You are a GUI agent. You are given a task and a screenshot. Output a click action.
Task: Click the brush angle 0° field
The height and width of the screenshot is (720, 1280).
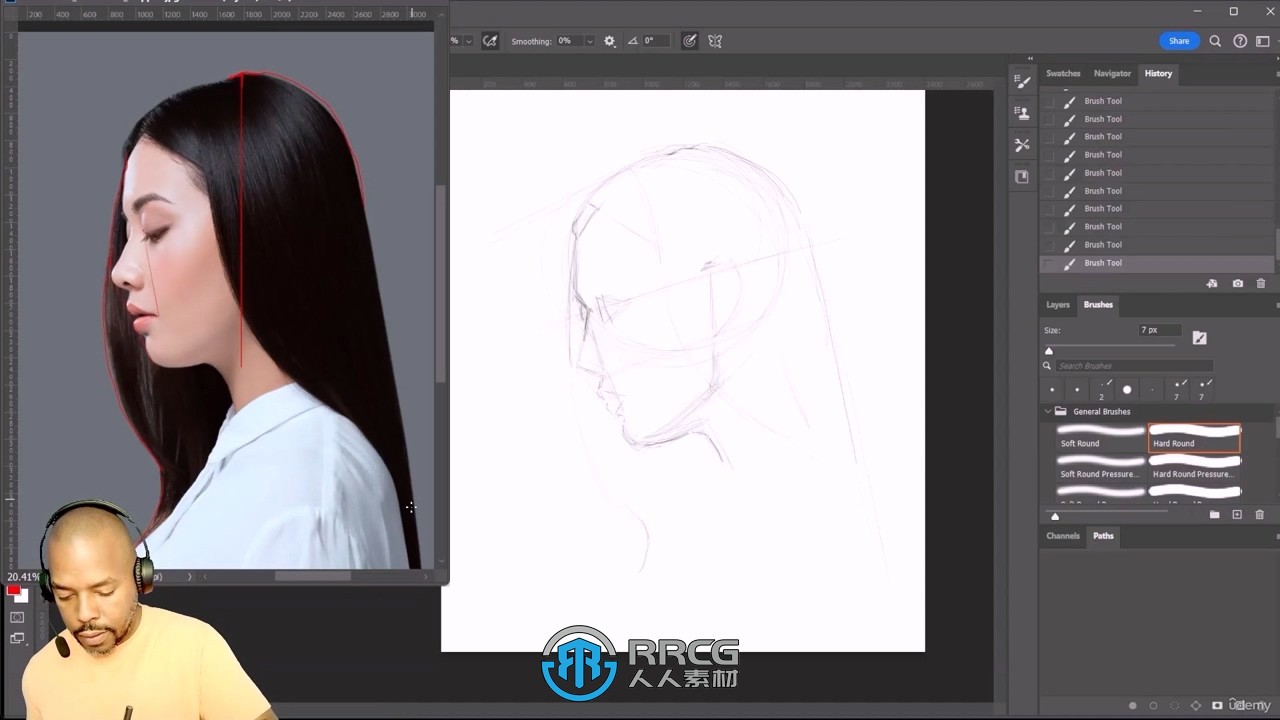pos(657,41)
